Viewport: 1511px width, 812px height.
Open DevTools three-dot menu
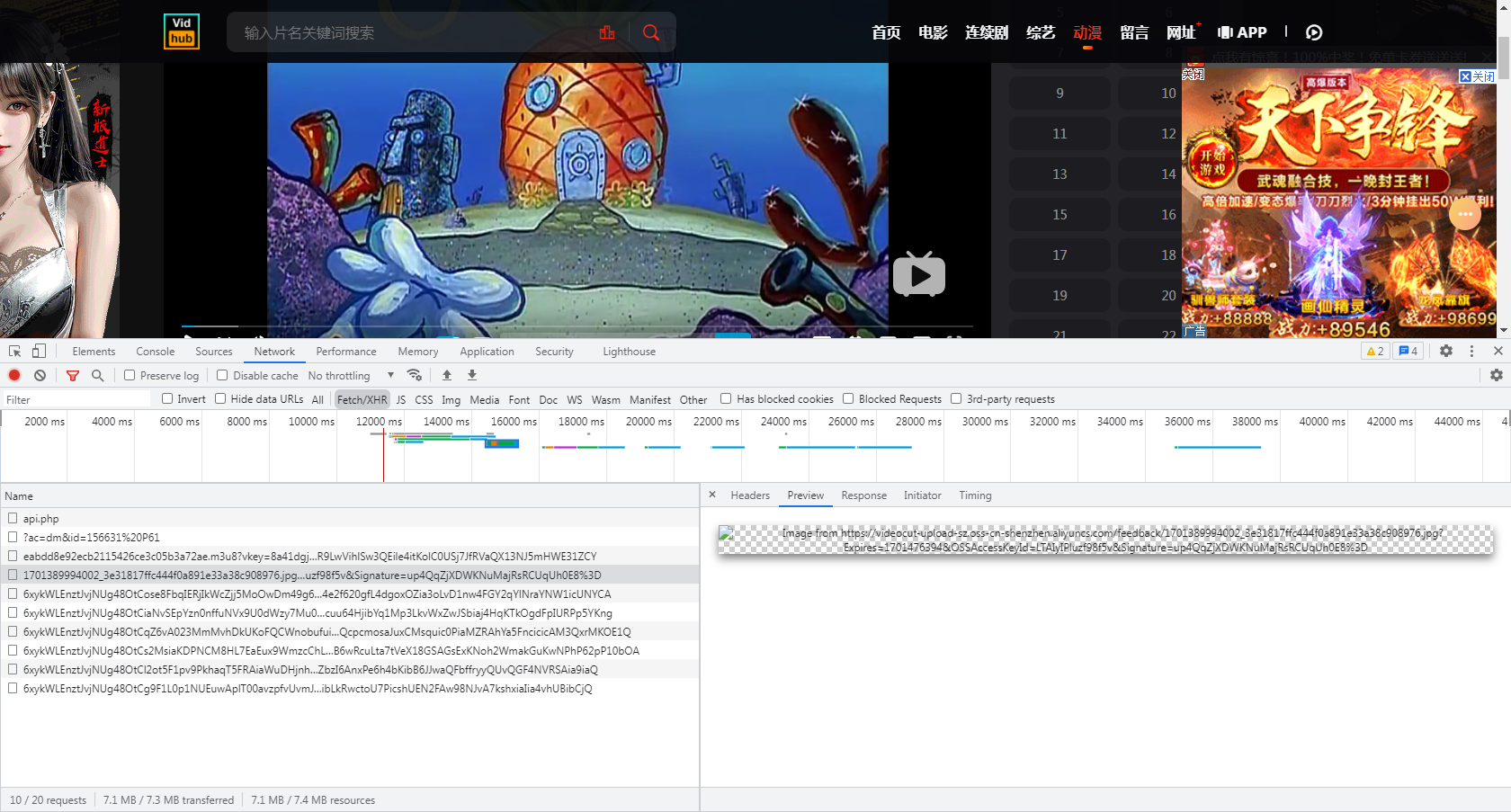1471,351
